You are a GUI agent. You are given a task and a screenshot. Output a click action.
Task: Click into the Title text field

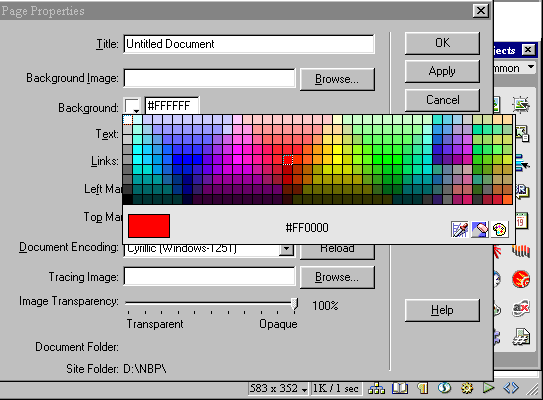[249, 44]
